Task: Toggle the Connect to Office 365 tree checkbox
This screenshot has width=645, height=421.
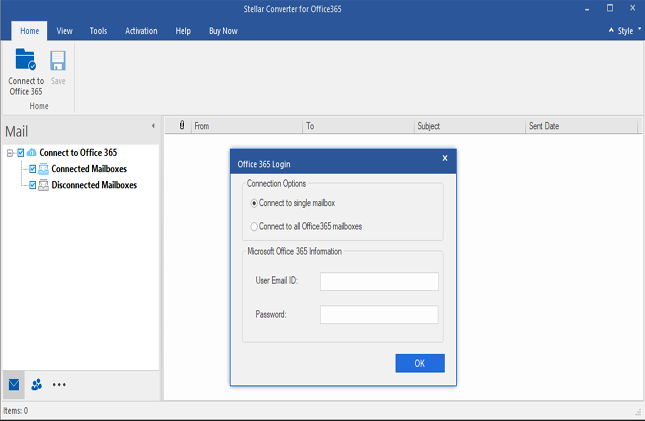Action: pos(21,153)
